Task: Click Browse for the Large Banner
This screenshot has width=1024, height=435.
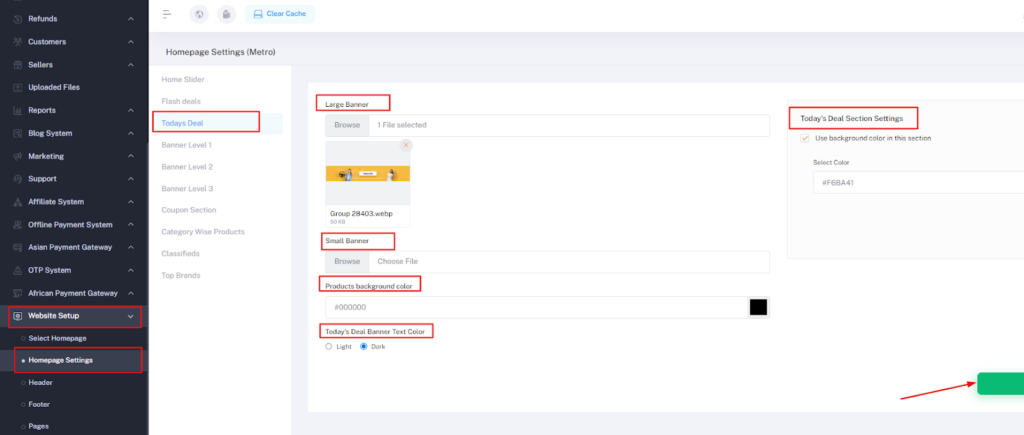Action: [347, 125]
